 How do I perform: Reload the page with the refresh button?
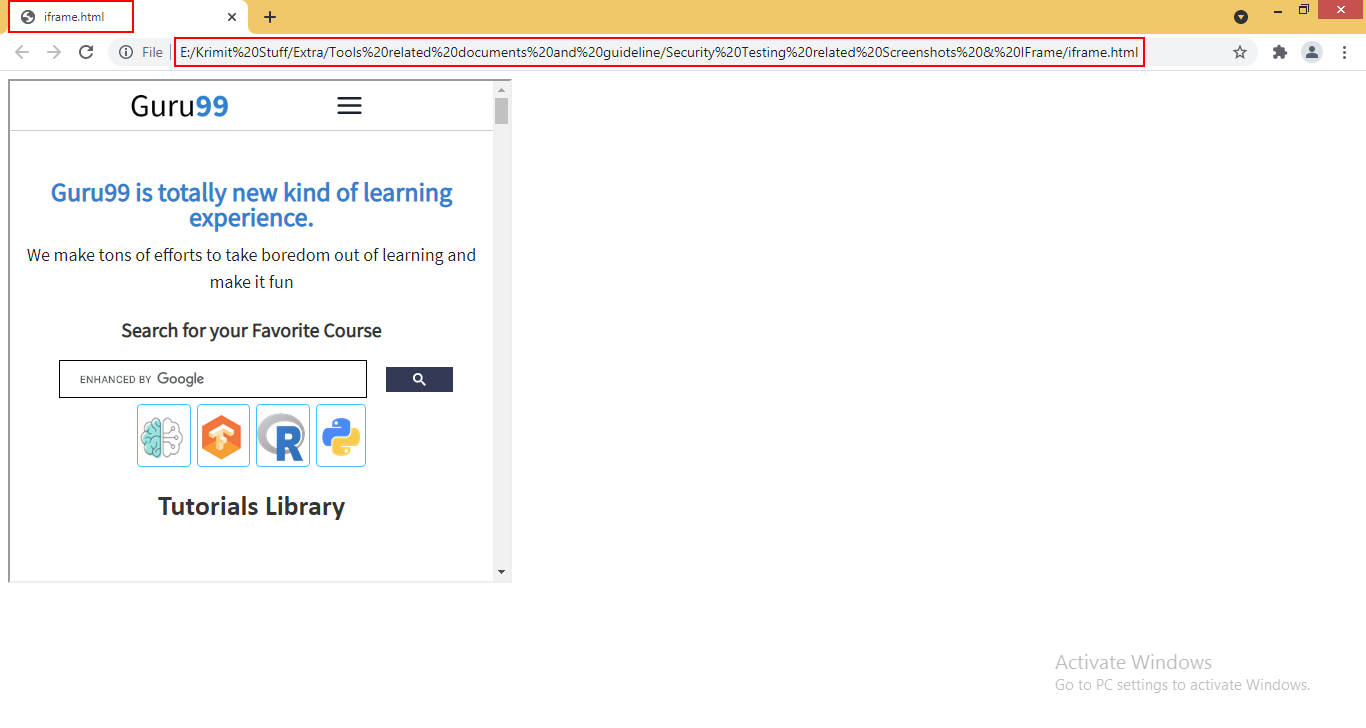86,52
